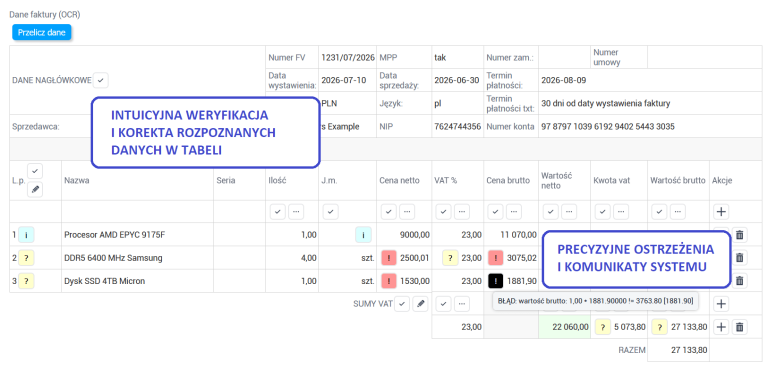Confirm the VAT % column with its checkmark
768x370 pixels.
point(444,212)
